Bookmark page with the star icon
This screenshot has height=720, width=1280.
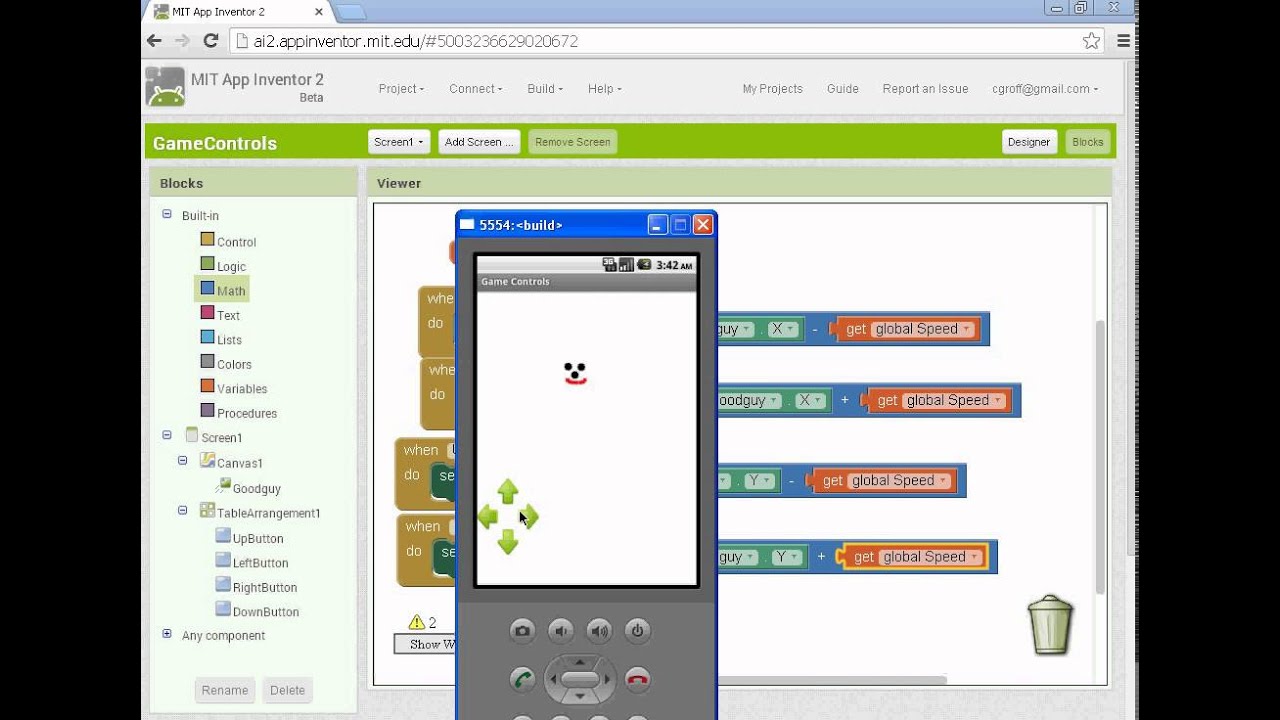pyautogui.click(x=1091, y=41)
